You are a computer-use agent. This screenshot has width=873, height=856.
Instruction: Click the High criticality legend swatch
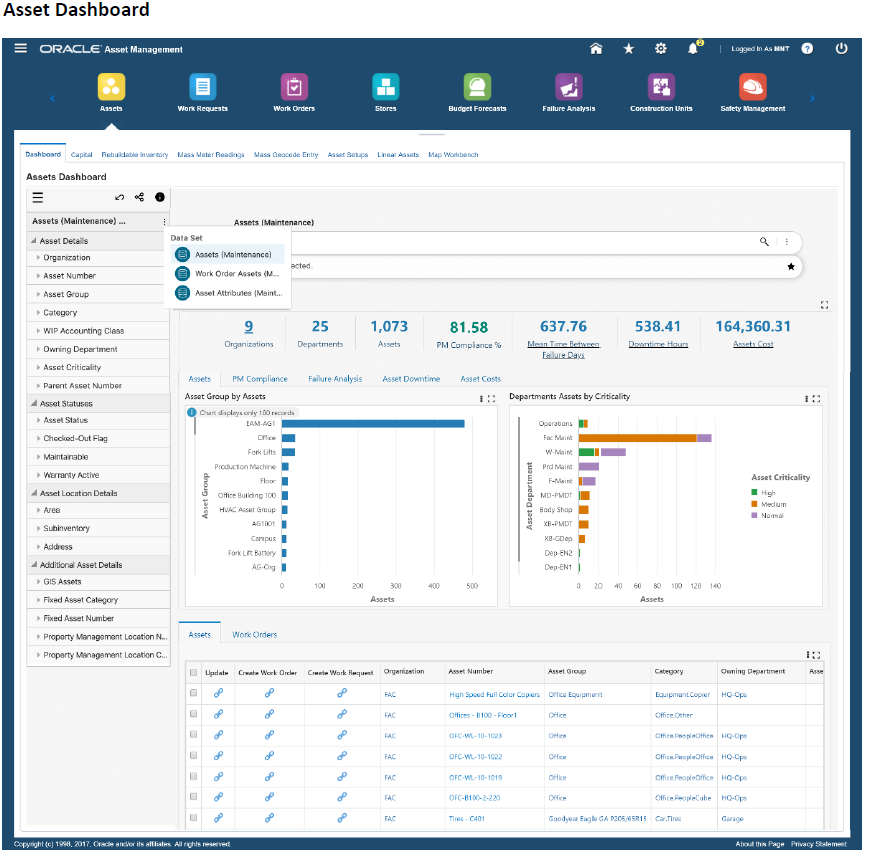[x=756, y=492]
